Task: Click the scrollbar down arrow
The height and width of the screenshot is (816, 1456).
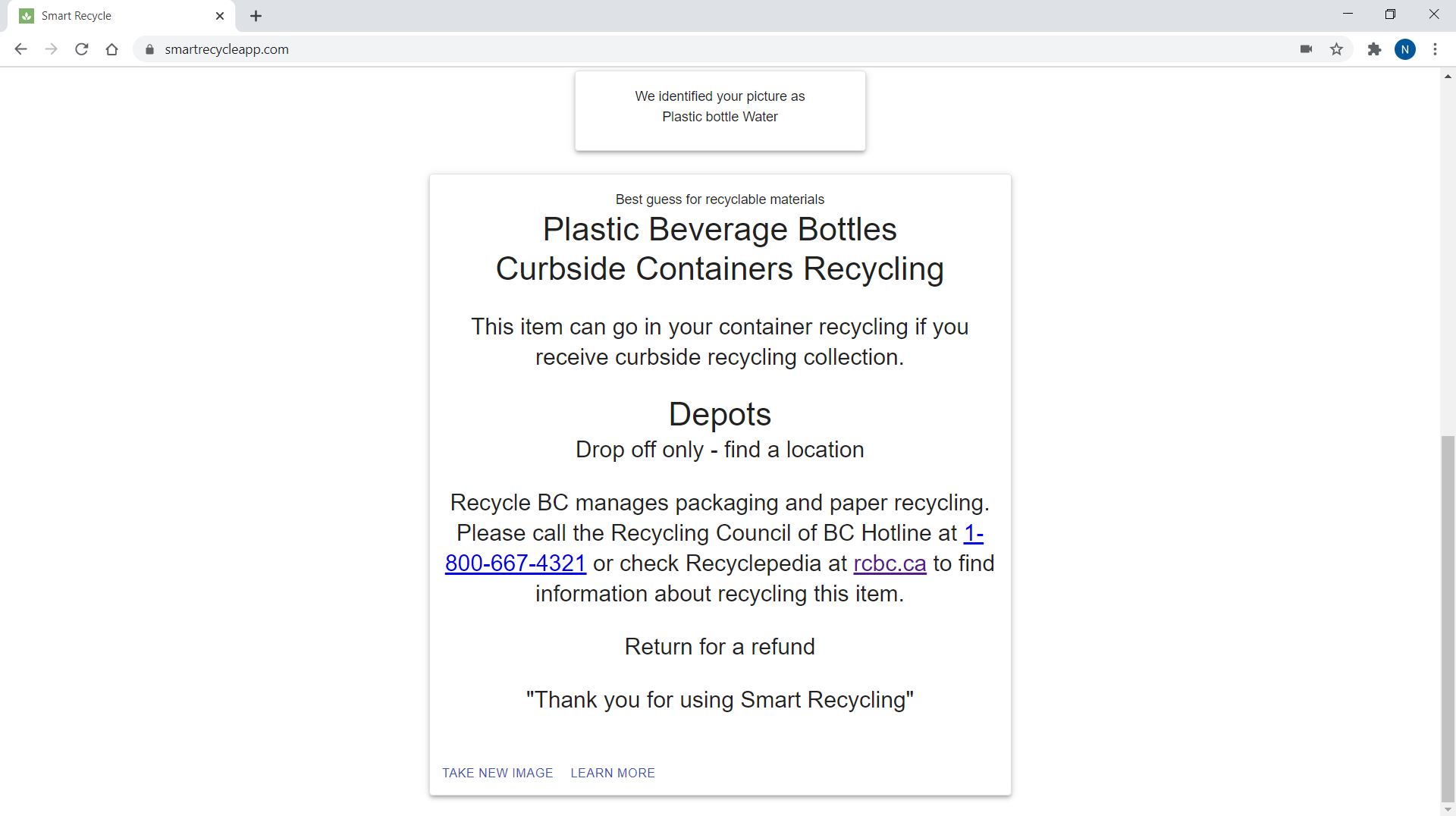Action: (1448, 810)
